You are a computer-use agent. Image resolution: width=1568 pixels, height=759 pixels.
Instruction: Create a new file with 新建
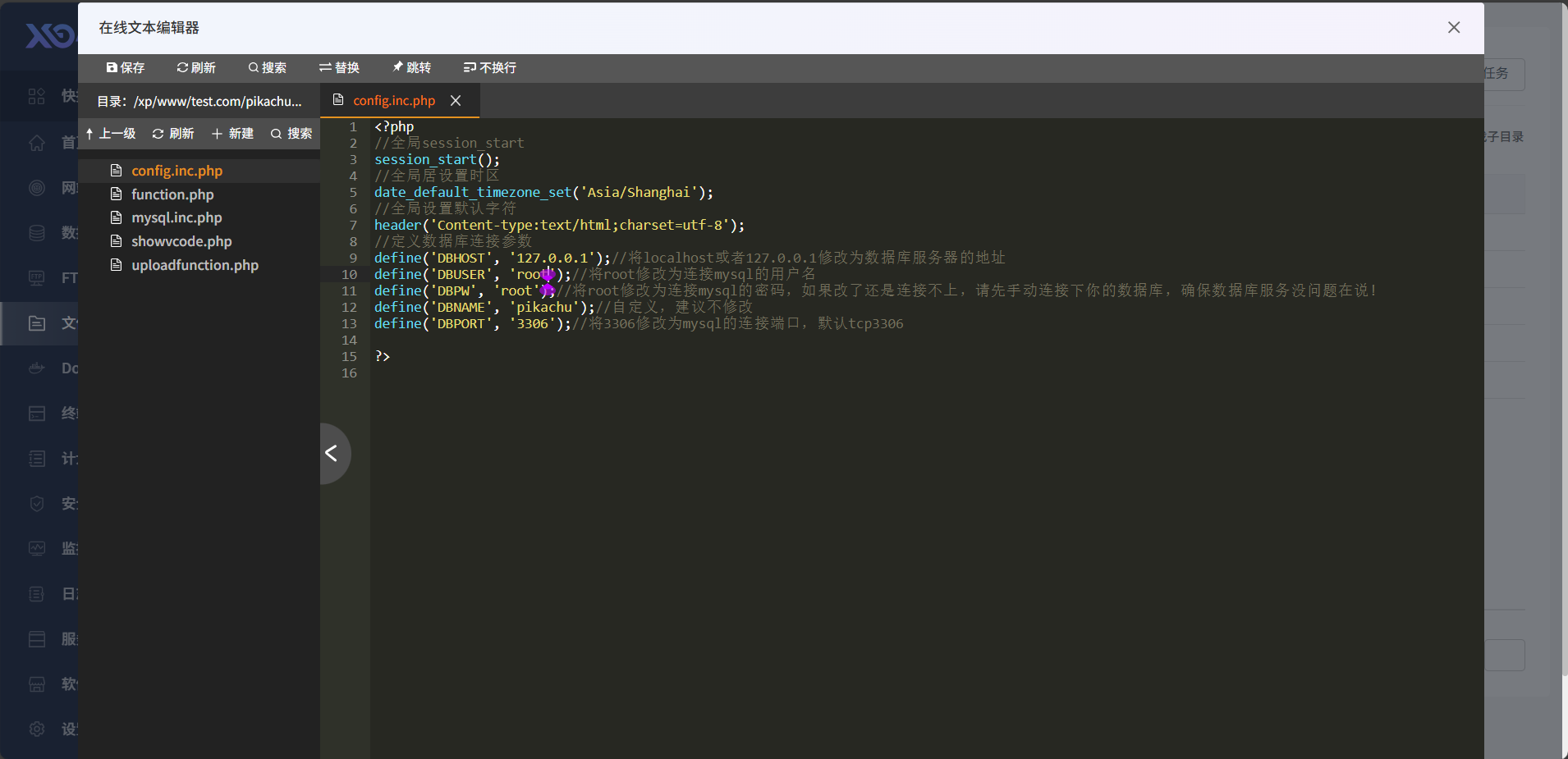(x=232, y=133)
